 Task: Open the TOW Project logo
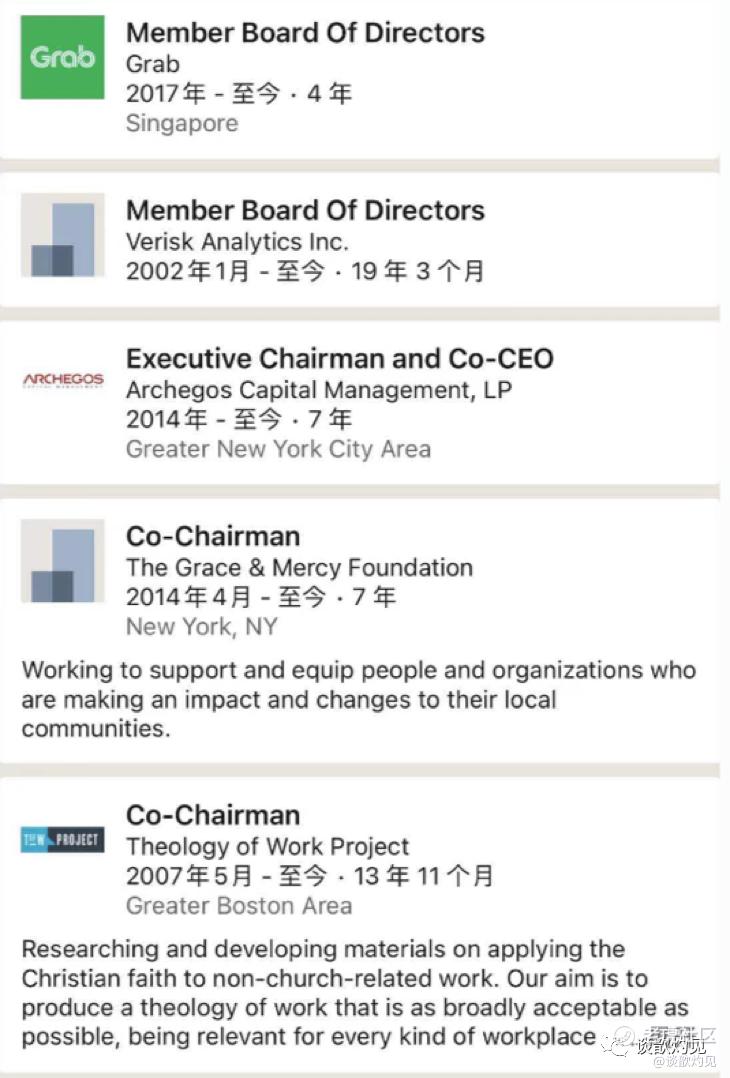63,839
